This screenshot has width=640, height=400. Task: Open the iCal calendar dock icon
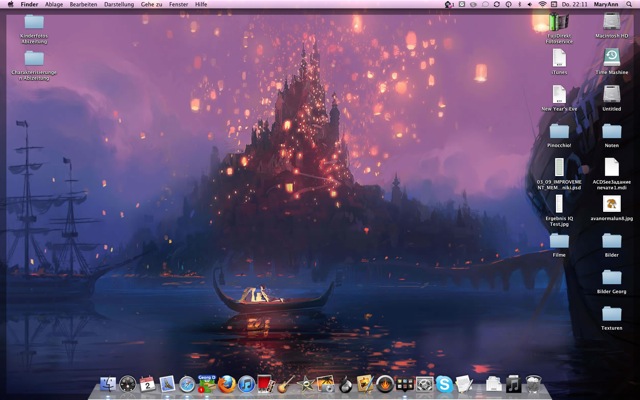(x=147, y=384)
